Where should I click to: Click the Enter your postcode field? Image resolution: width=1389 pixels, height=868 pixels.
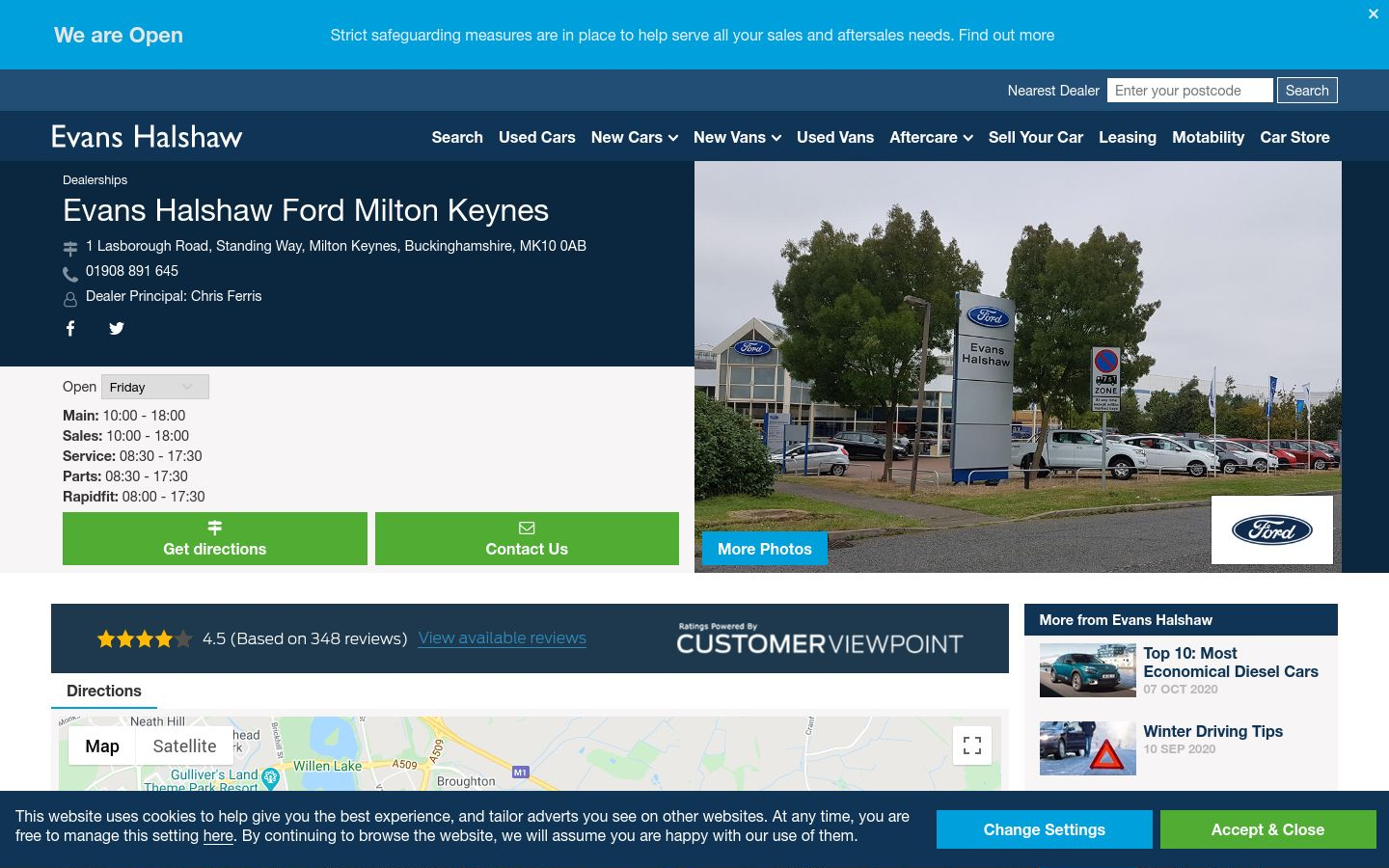1190,90
